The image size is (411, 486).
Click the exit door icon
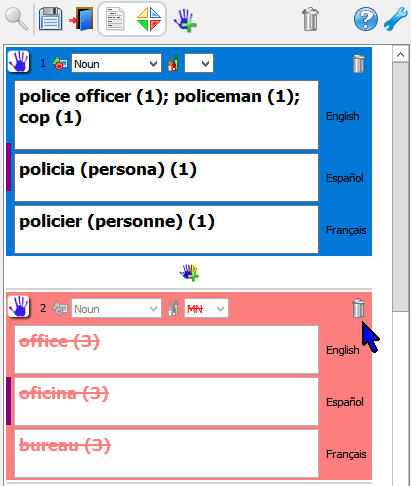[x=81, y=19]
